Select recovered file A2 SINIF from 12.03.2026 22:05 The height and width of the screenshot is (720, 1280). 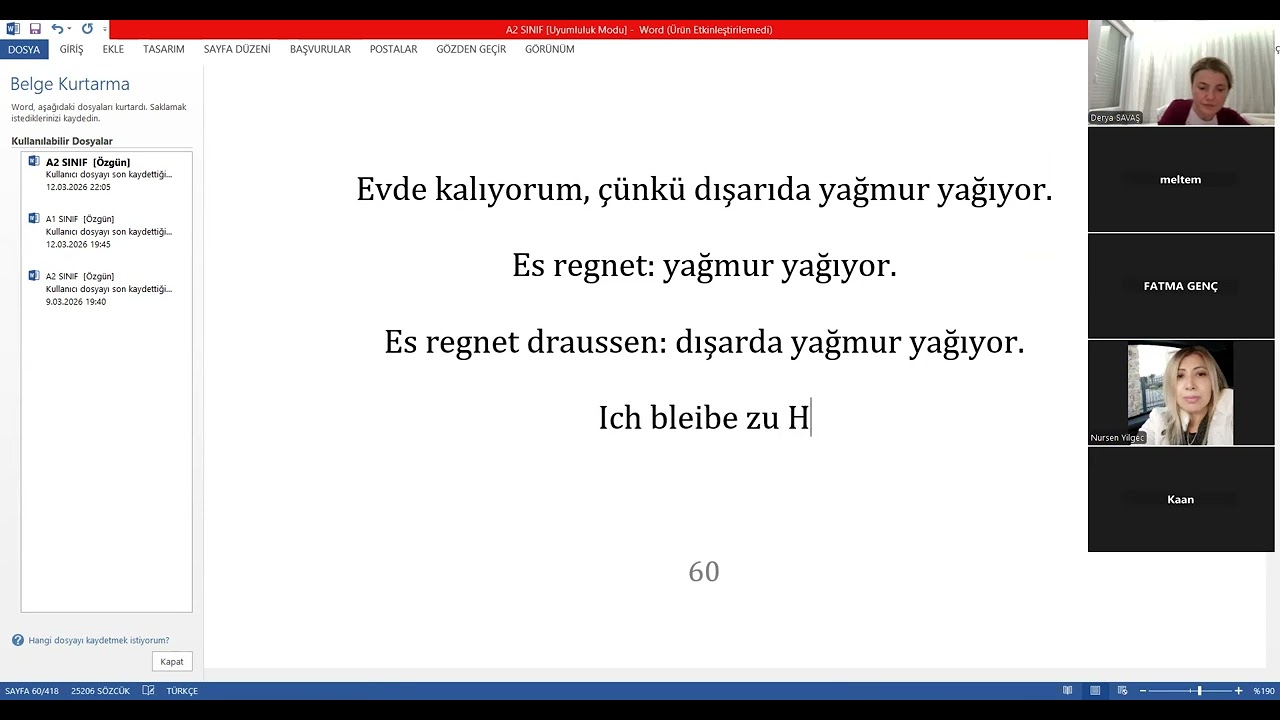107,175
